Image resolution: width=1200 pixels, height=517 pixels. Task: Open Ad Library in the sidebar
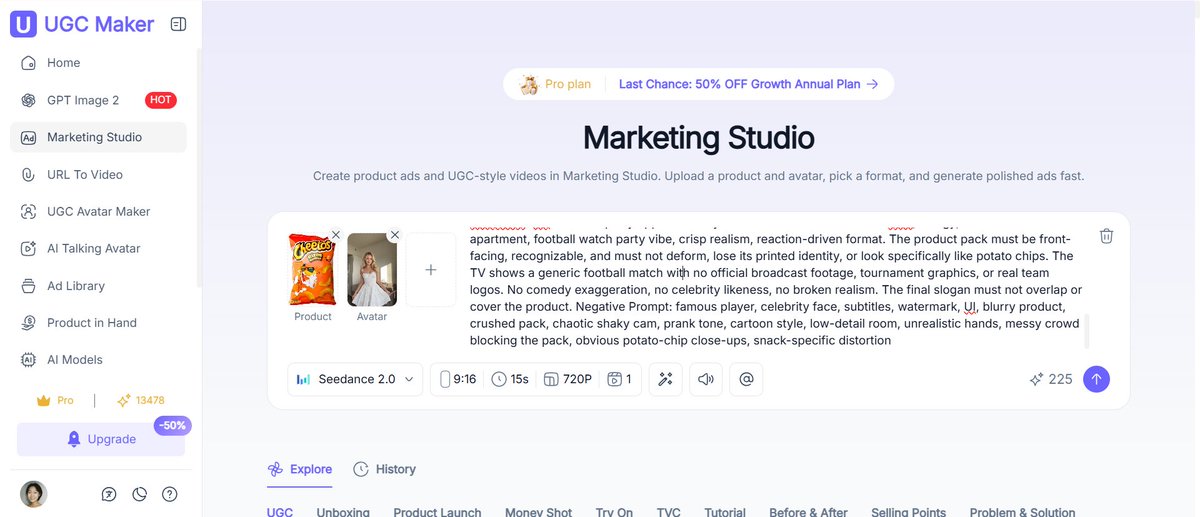(98, 285)
